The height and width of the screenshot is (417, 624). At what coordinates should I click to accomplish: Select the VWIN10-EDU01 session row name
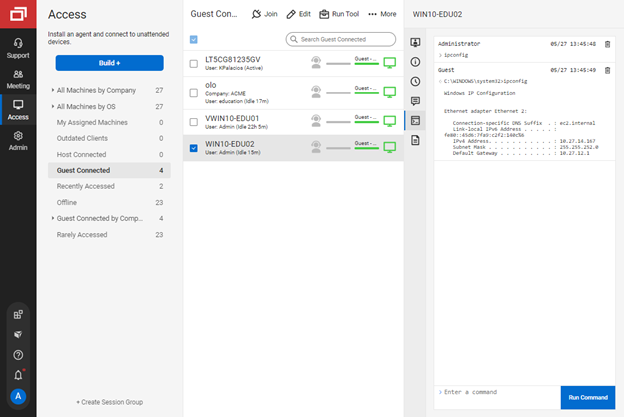coord(232,119)
